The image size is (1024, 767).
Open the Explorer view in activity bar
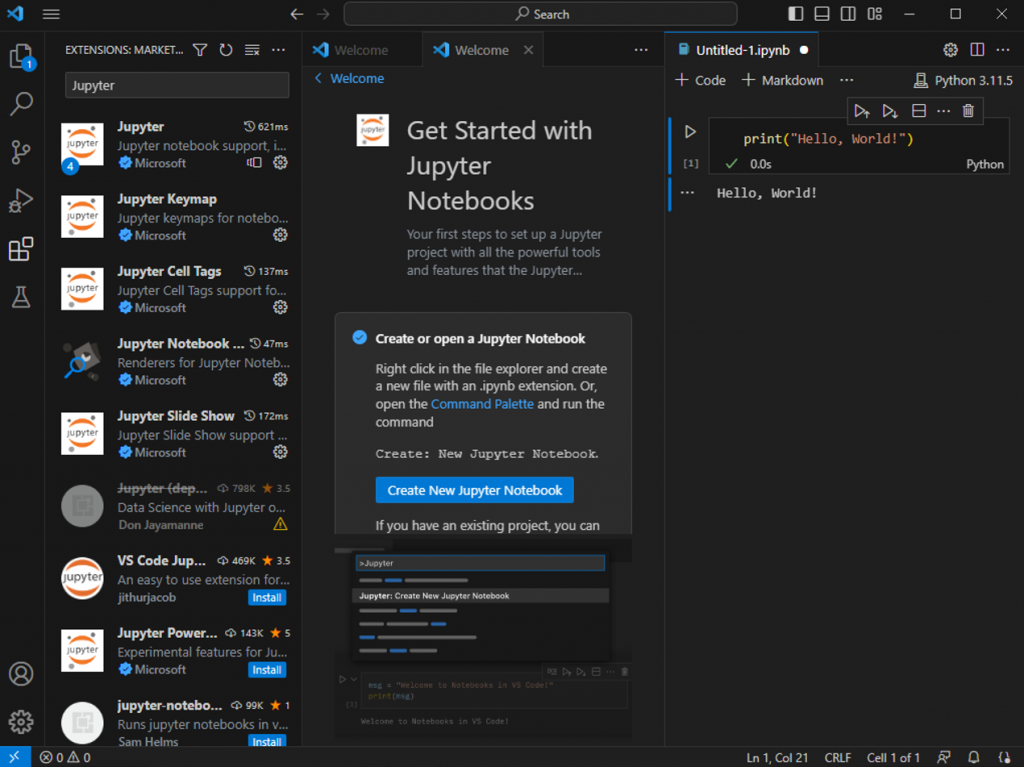pos(21,56)
